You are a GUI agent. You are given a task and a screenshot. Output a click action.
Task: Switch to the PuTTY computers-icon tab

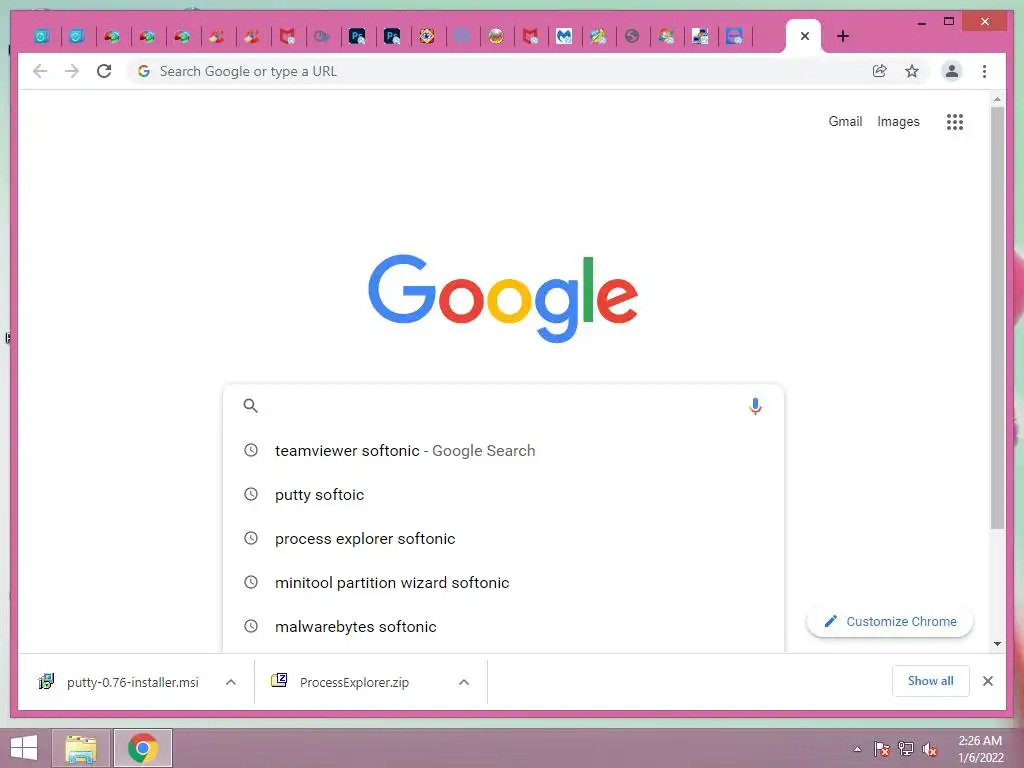tap(700, 37)
